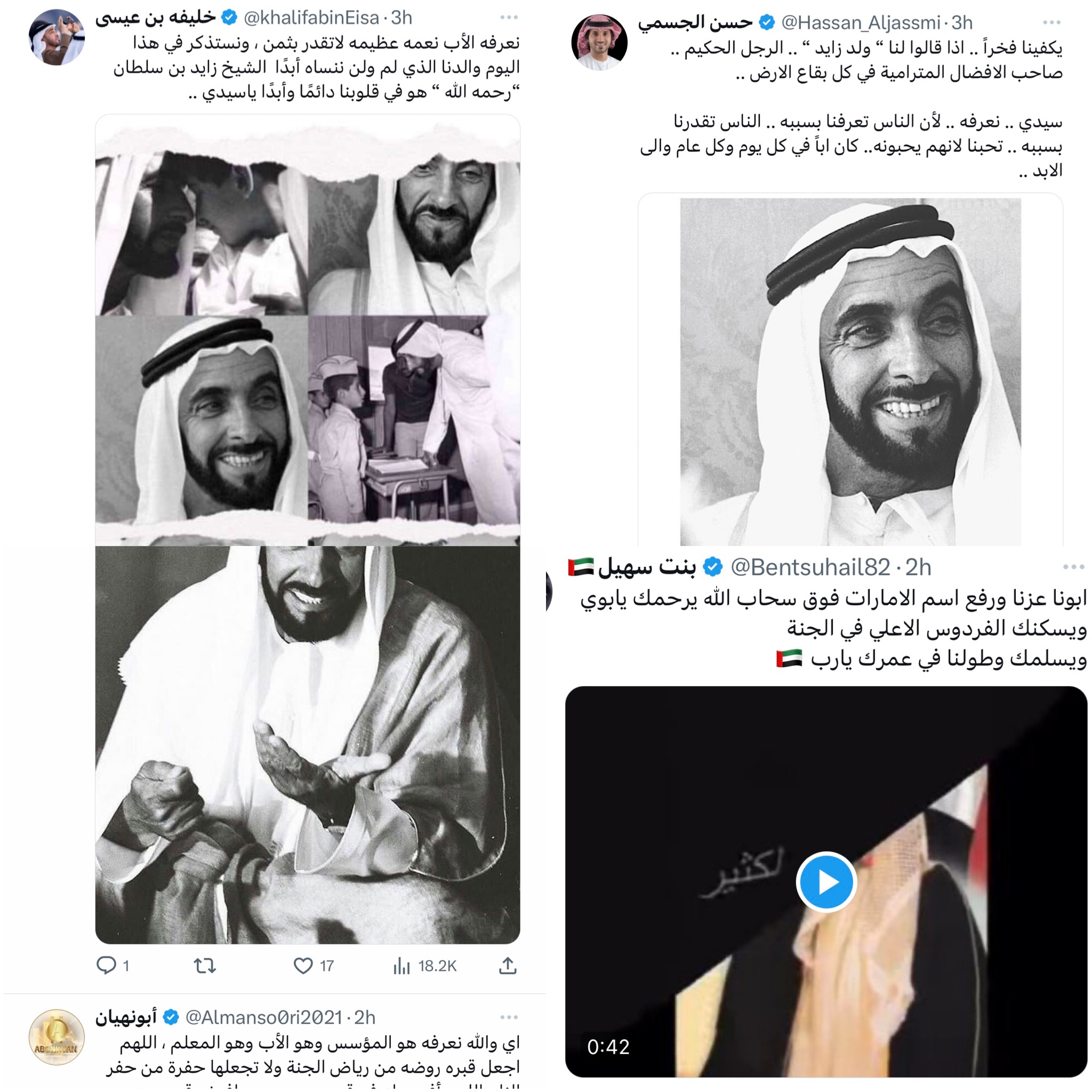Open the three-dots menu on Bentsuhail82's tweet

tap(1073, 567)
